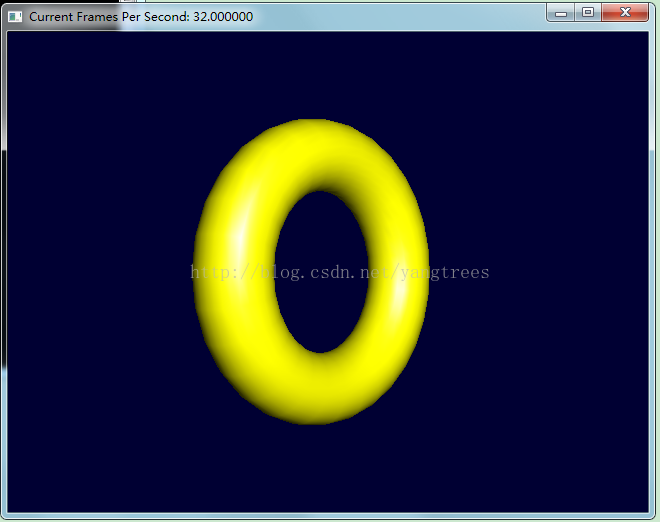This screenshot has width=660, height=522.
Task: Minimize the Frames Per Second window
Action: point(561,13)
